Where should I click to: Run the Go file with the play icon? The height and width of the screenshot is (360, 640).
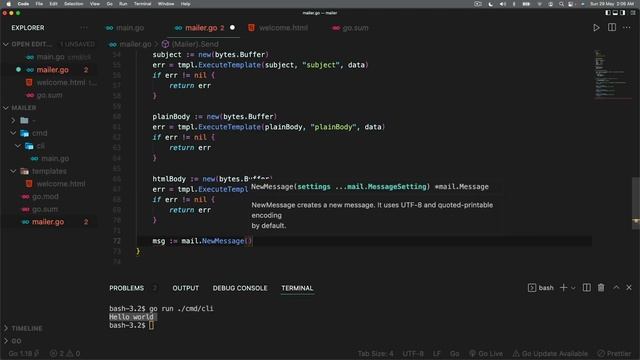click(596, 28)
